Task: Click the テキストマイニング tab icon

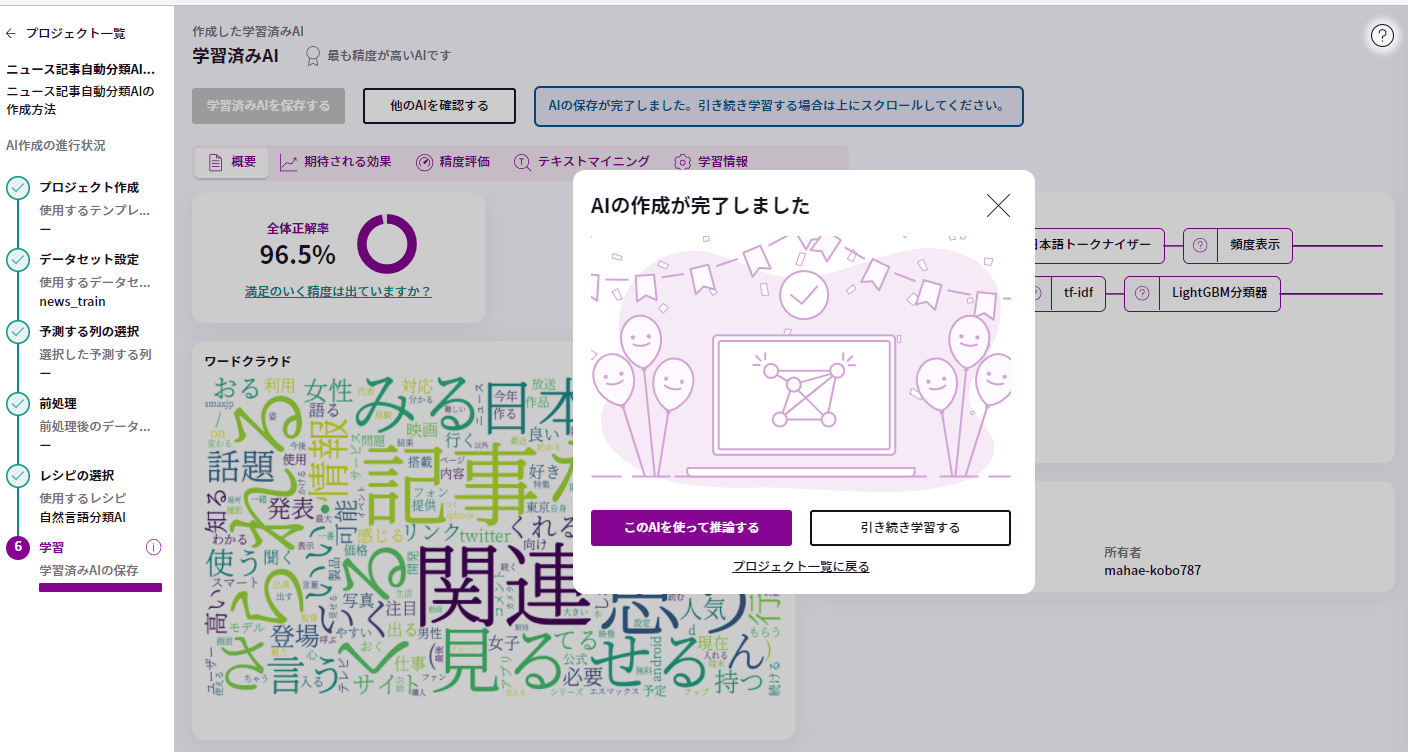Action: tap(521, 162)
